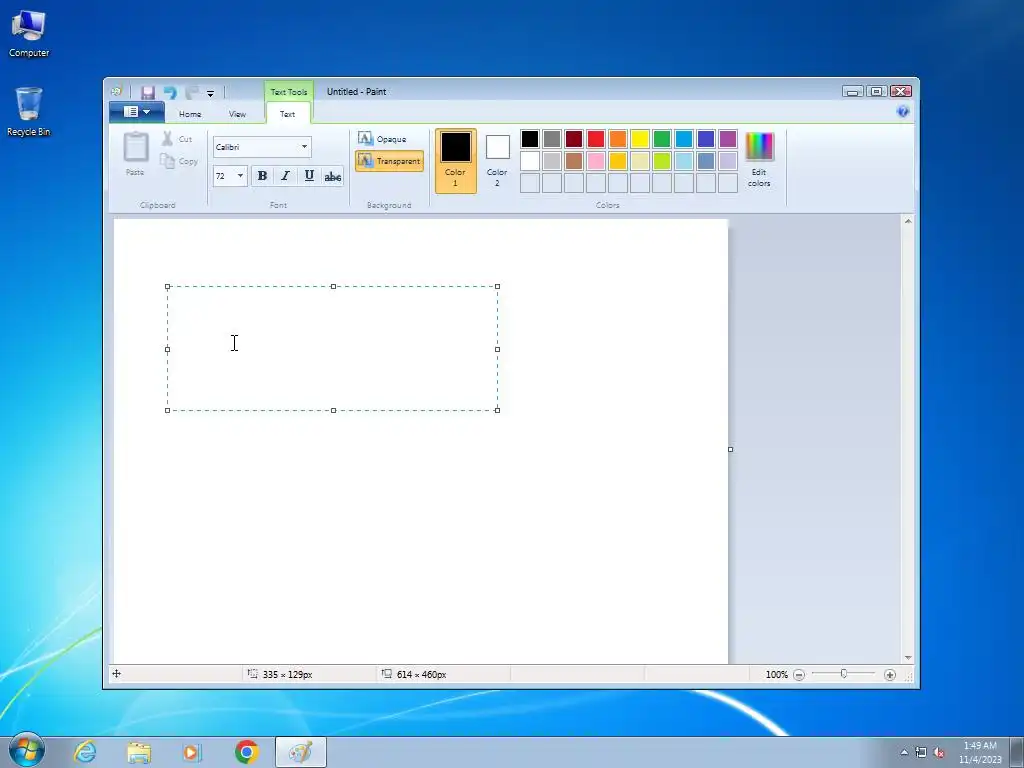The image size is (1024, 768).
Task: Pick the black color swatch
Action: (530, 138)
